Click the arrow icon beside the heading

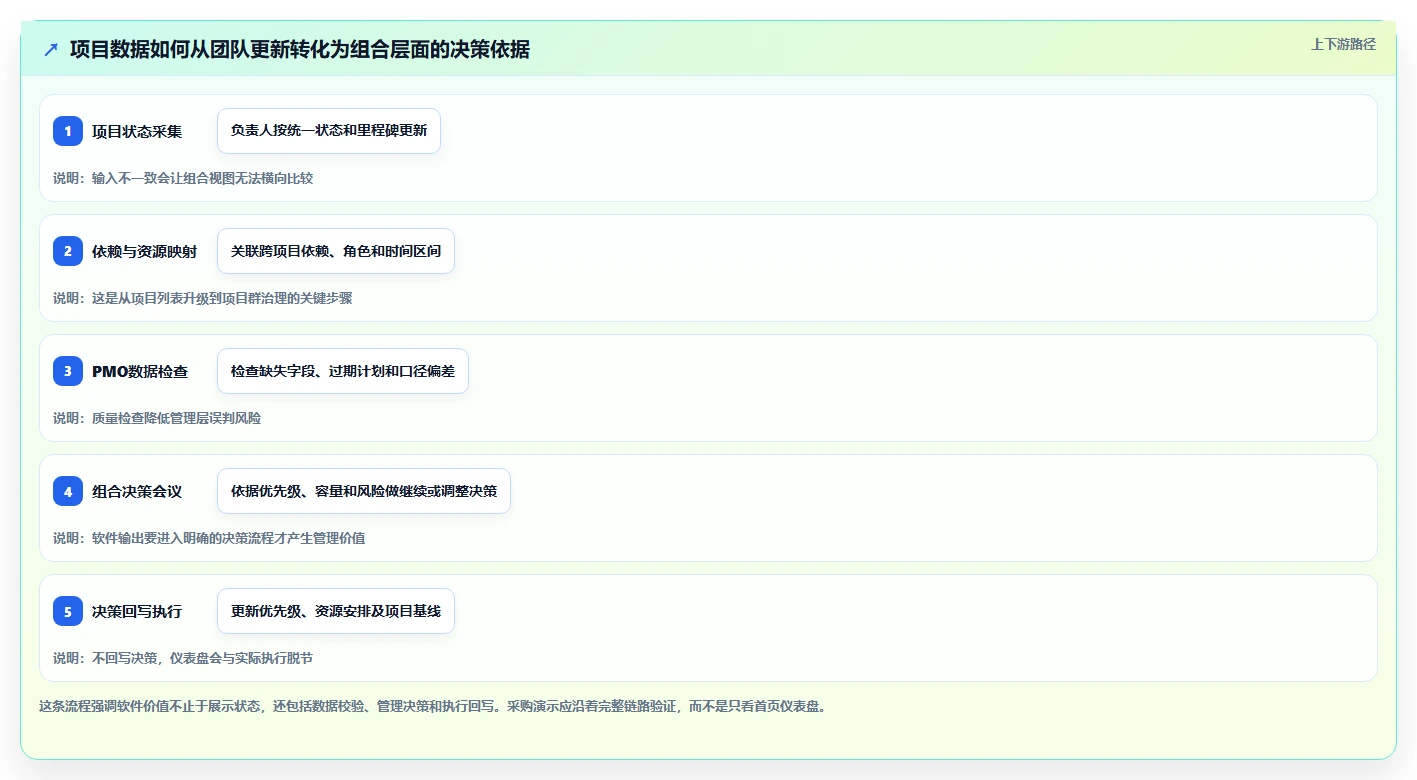click(x=51, y=50)
